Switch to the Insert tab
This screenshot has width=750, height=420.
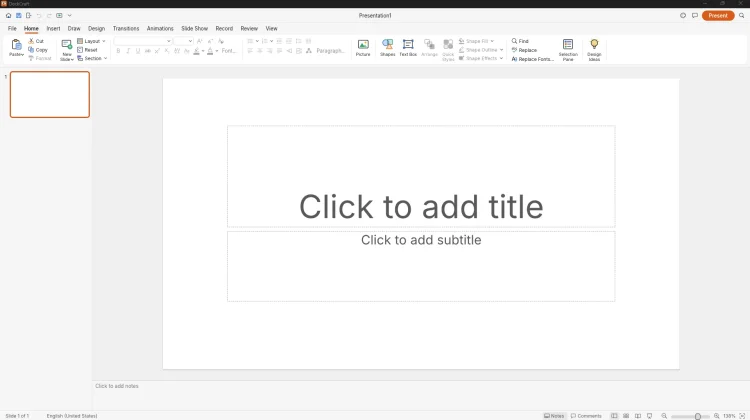(x=53, y=29)
